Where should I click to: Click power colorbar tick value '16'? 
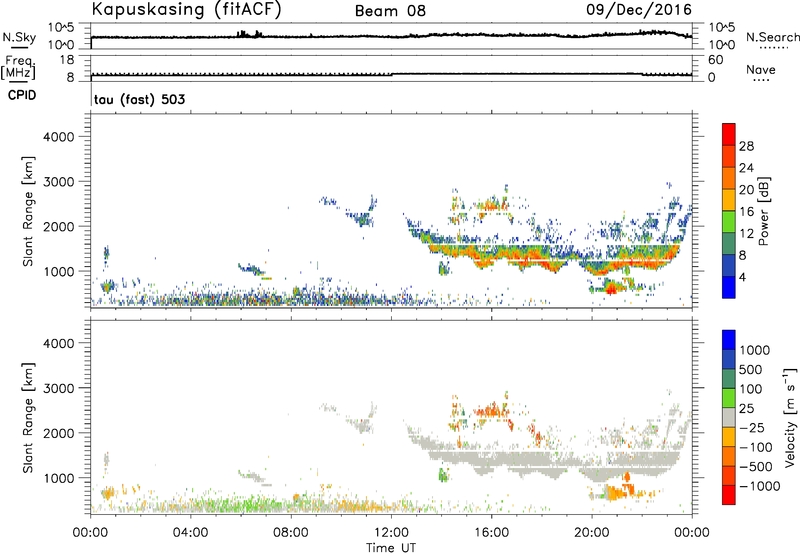(x=746, y=212)
